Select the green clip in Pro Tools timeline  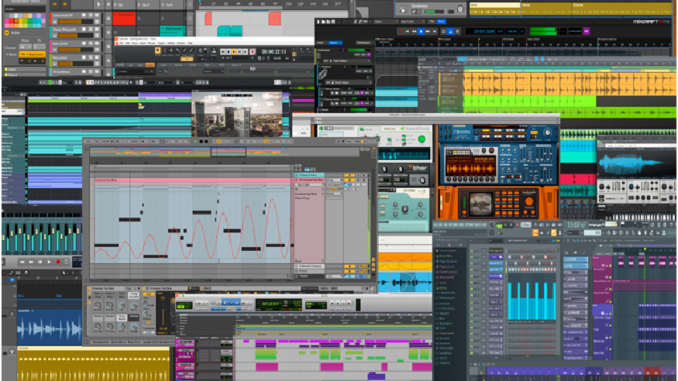[265, 354]
